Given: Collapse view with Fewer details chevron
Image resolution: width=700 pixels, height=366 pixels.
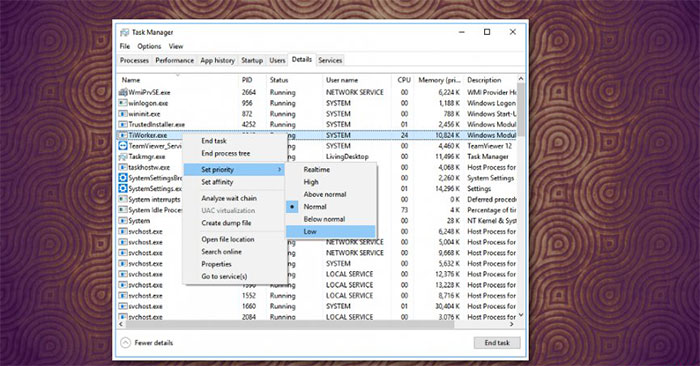Looking at the screenshot, I should pyautogui.click(x=125, y=343).
